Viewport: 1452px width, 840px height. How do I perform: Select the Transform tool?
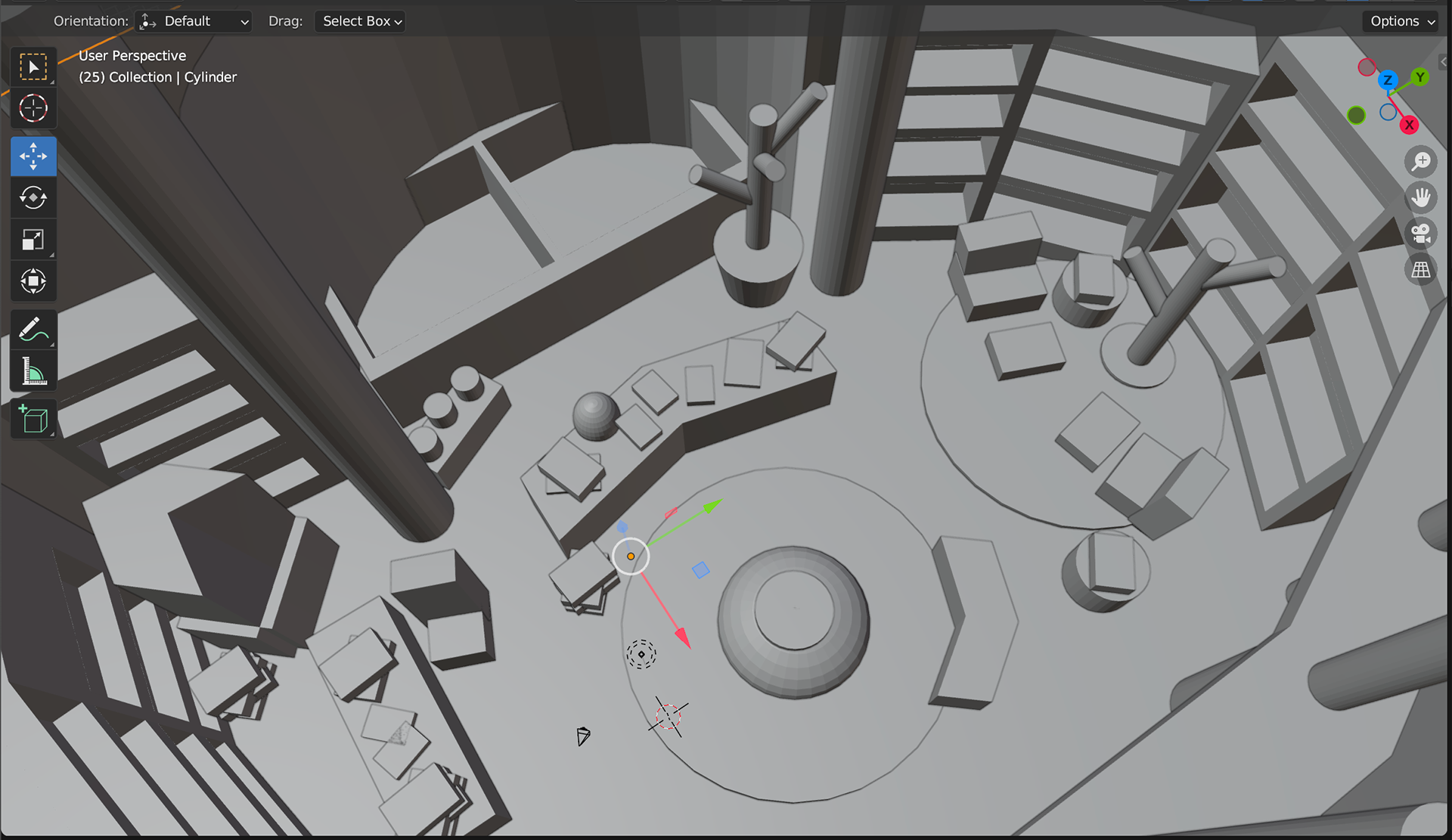pos(33,281)
